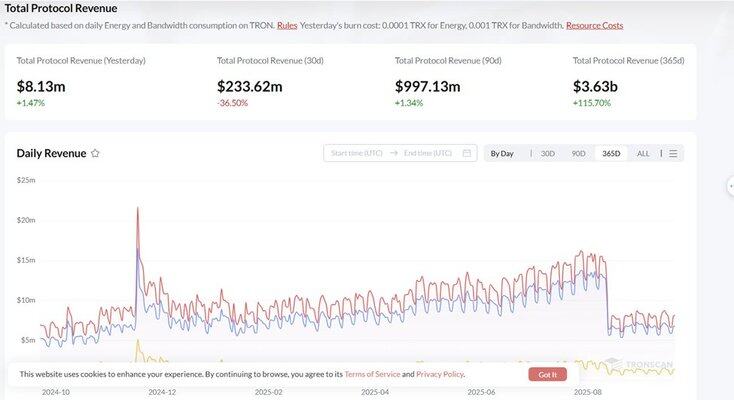Click the Total Protocol Revenue (Yesterday) $8.13m value

41,86
